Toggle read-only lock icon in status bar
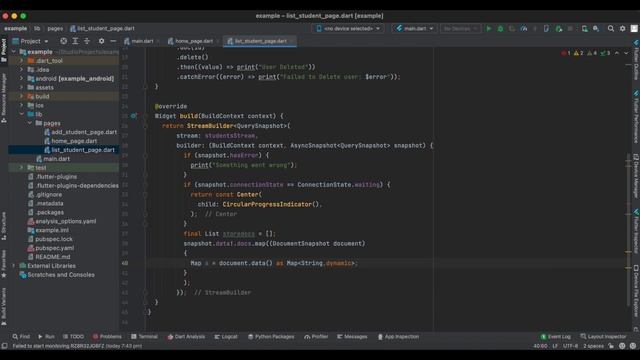Screen dimensions: 640x360 [x=611, y=346]
